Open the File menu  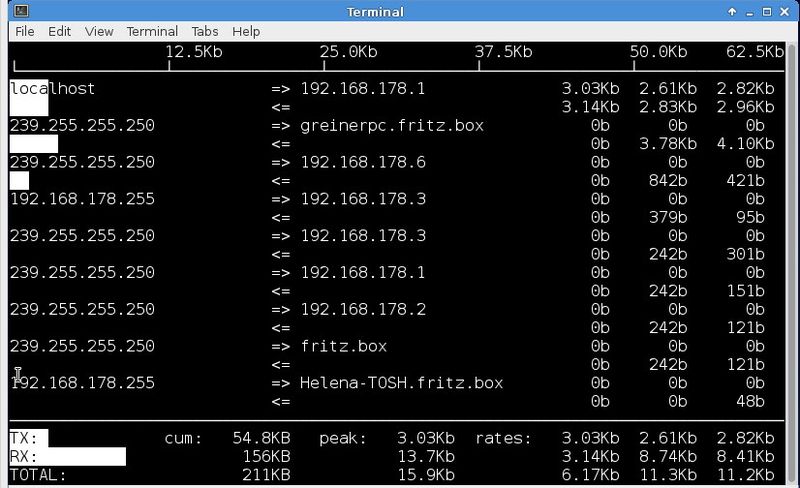click(x=24, y=32)
